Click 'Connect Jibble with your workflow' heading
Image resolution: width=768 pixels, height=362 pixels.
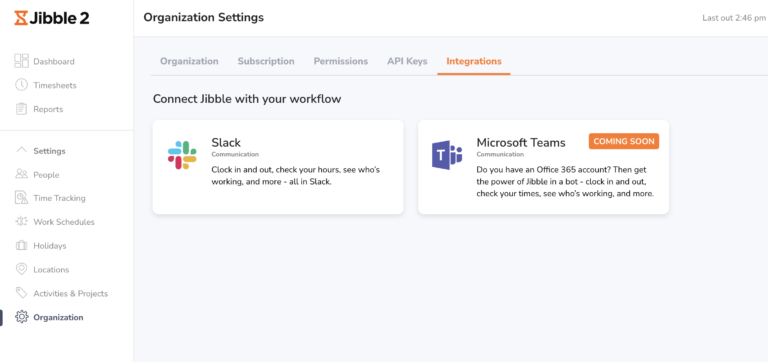tap(247, 99)
